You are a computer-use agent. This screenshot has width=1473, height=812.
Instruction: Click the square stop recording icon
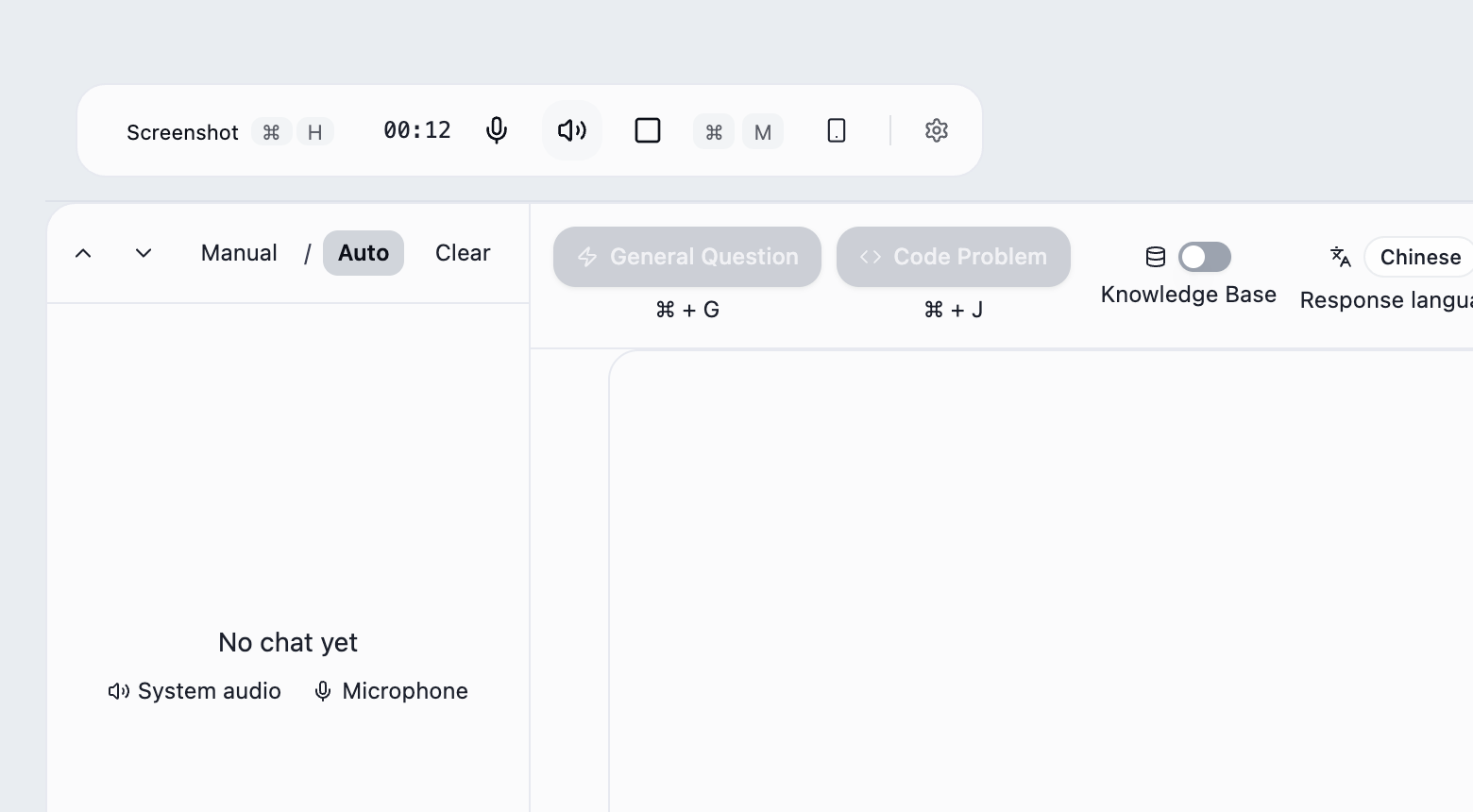coord(648,130)
